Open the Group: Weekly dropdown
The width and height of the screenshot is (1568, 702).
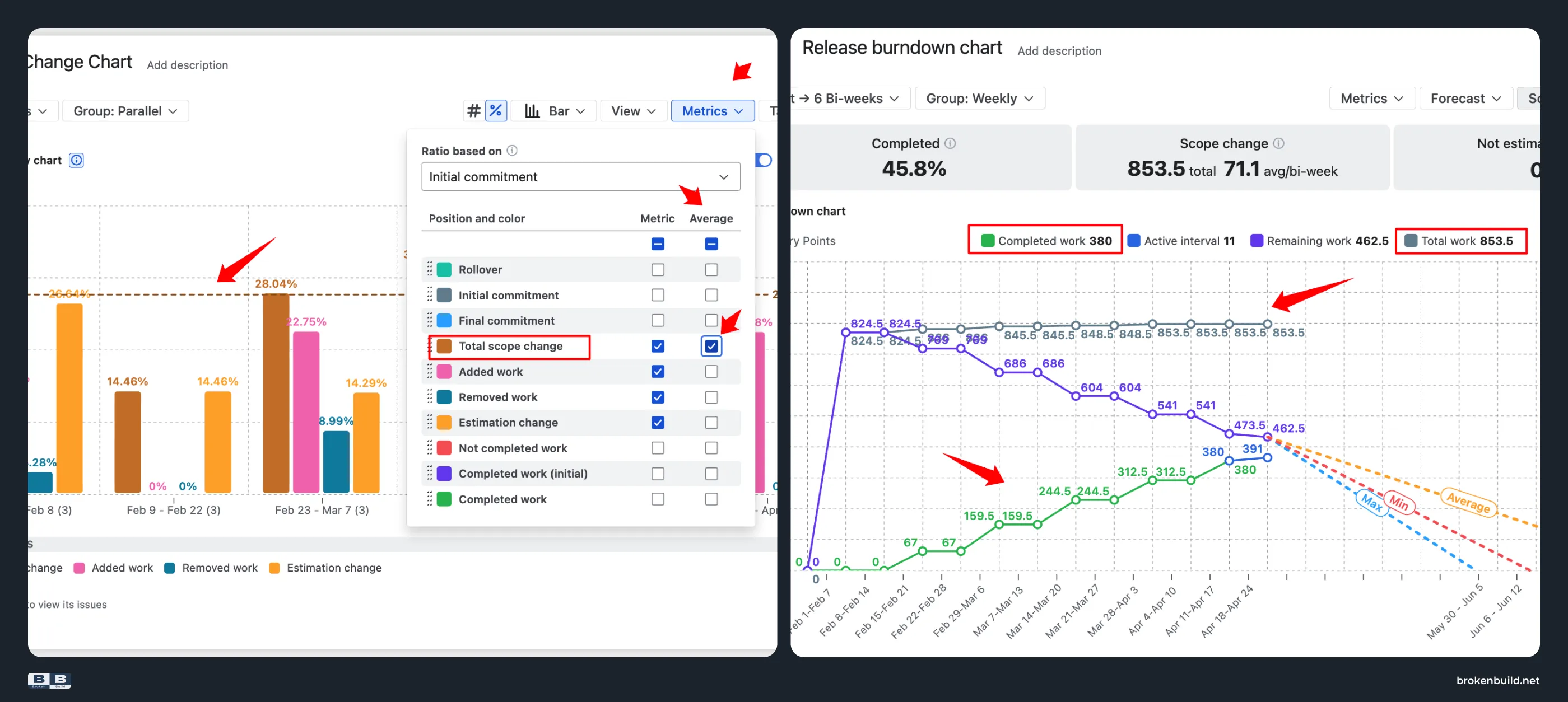click(x=979, y=98)
